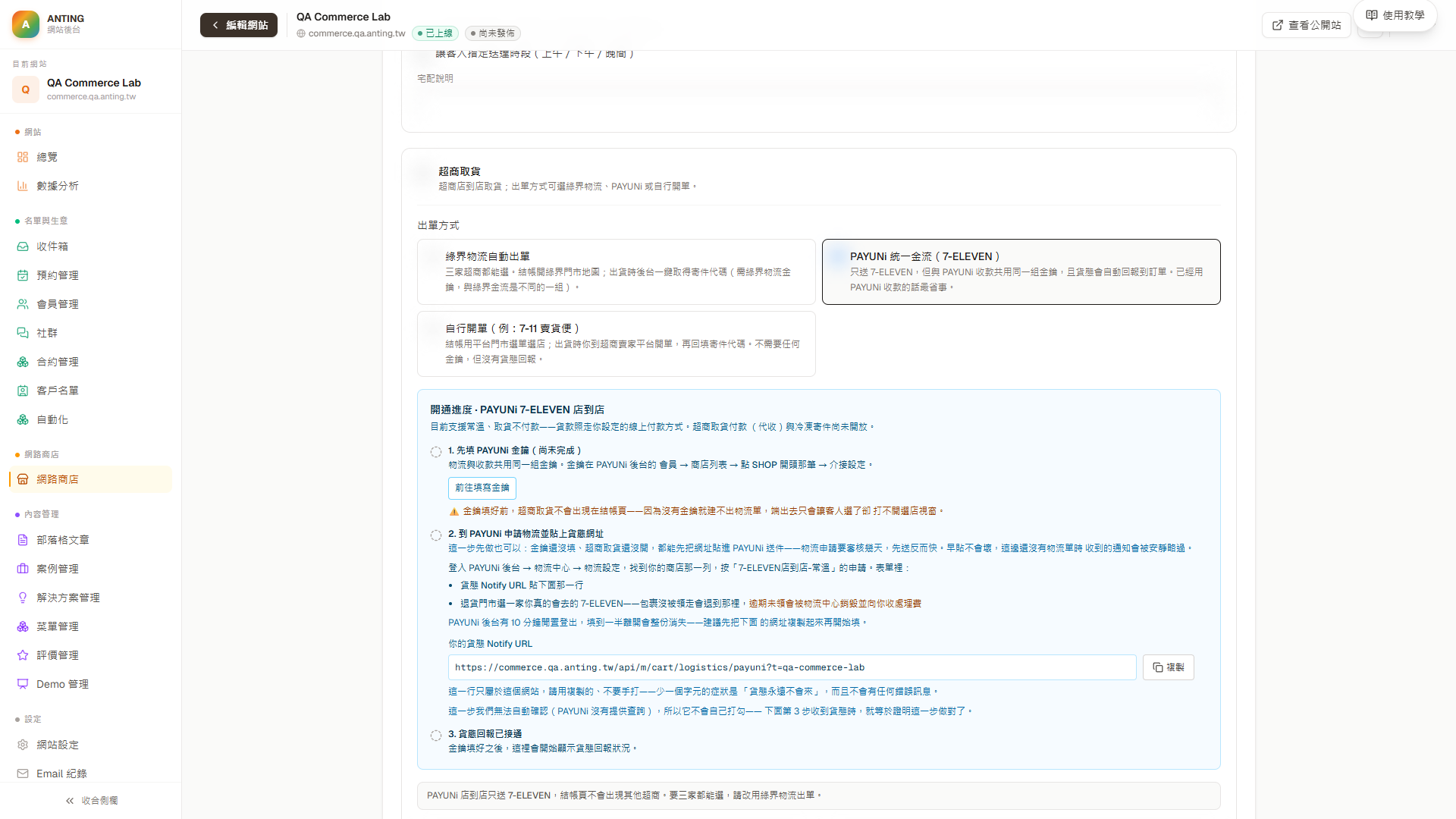Click the 前往填寫金鑰 button
The width and height of the screenshot is (1456, 819).
482,488
